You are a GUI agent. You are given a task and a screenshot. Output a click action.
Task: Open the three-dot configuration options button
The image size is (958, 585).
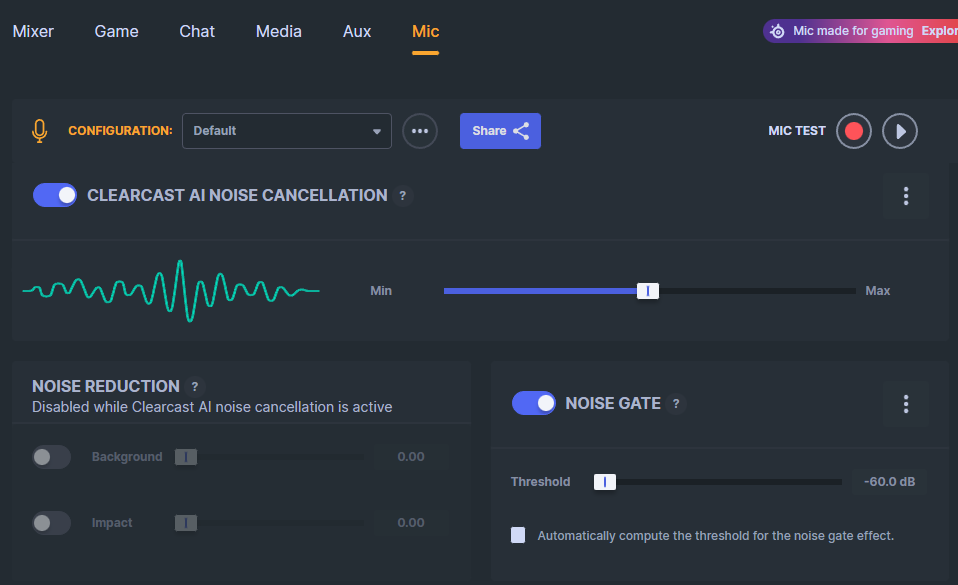click(x=420, y=131)
